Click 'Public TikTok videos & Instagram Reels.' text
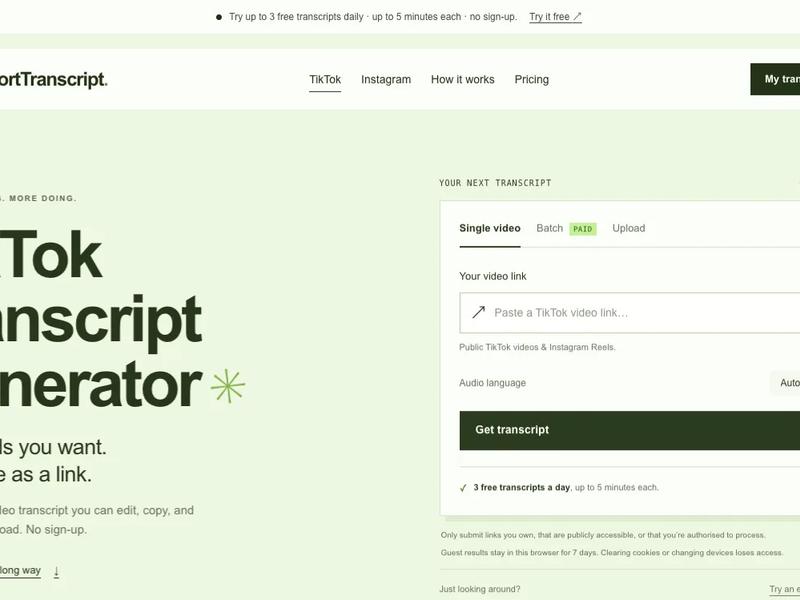 pyautogui.click(x=537, y=347)
